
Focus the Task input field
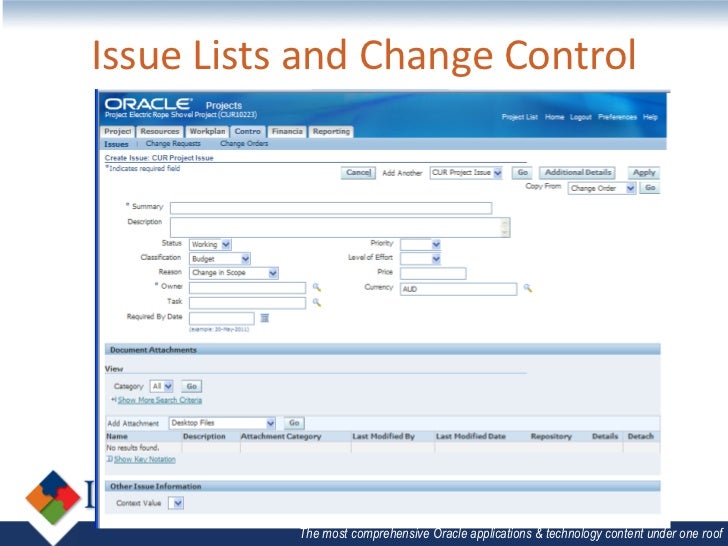click(x=247, y=303)
